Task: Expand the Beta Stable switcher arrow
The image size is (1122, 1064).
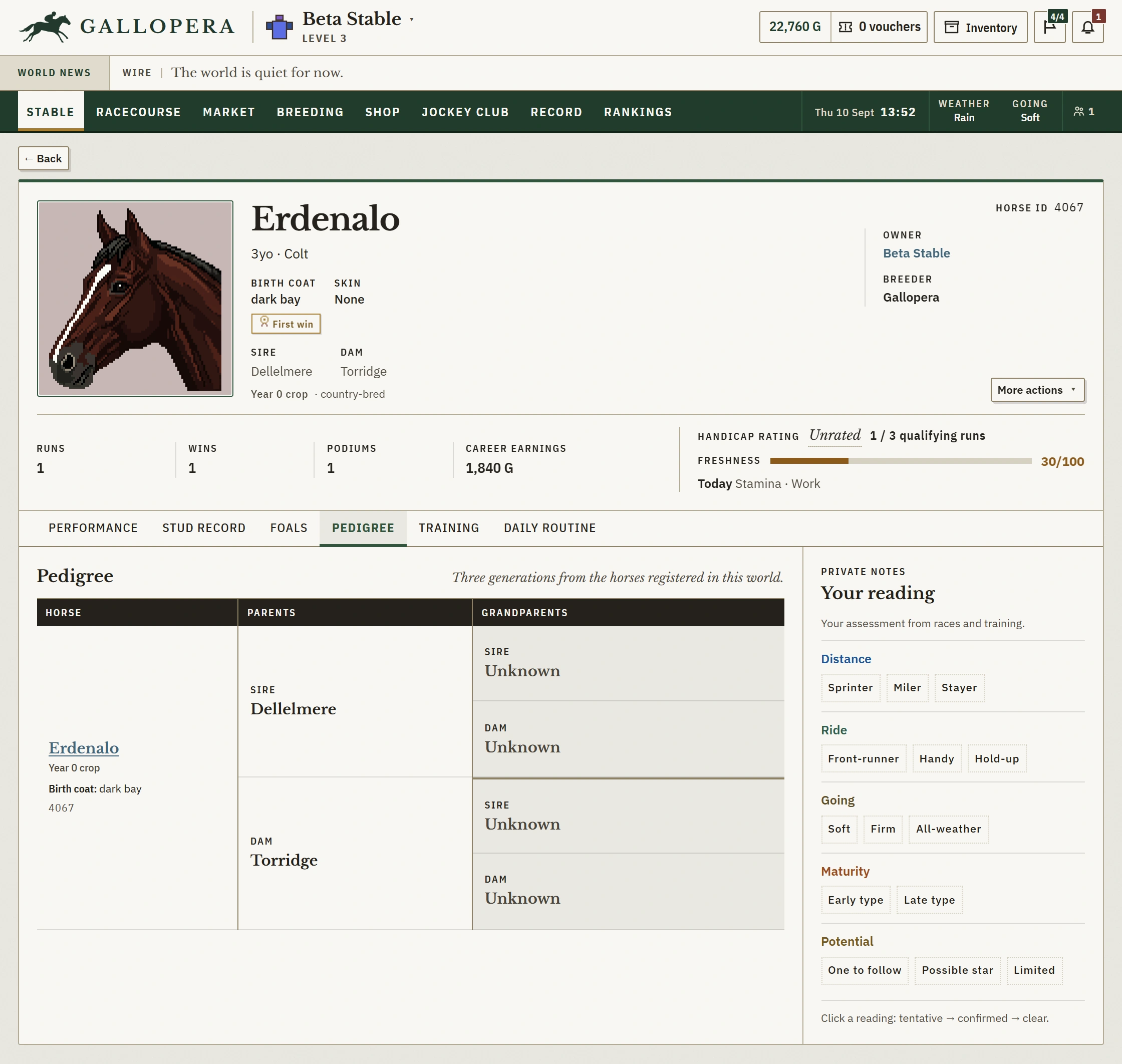Action: point(411,20)
